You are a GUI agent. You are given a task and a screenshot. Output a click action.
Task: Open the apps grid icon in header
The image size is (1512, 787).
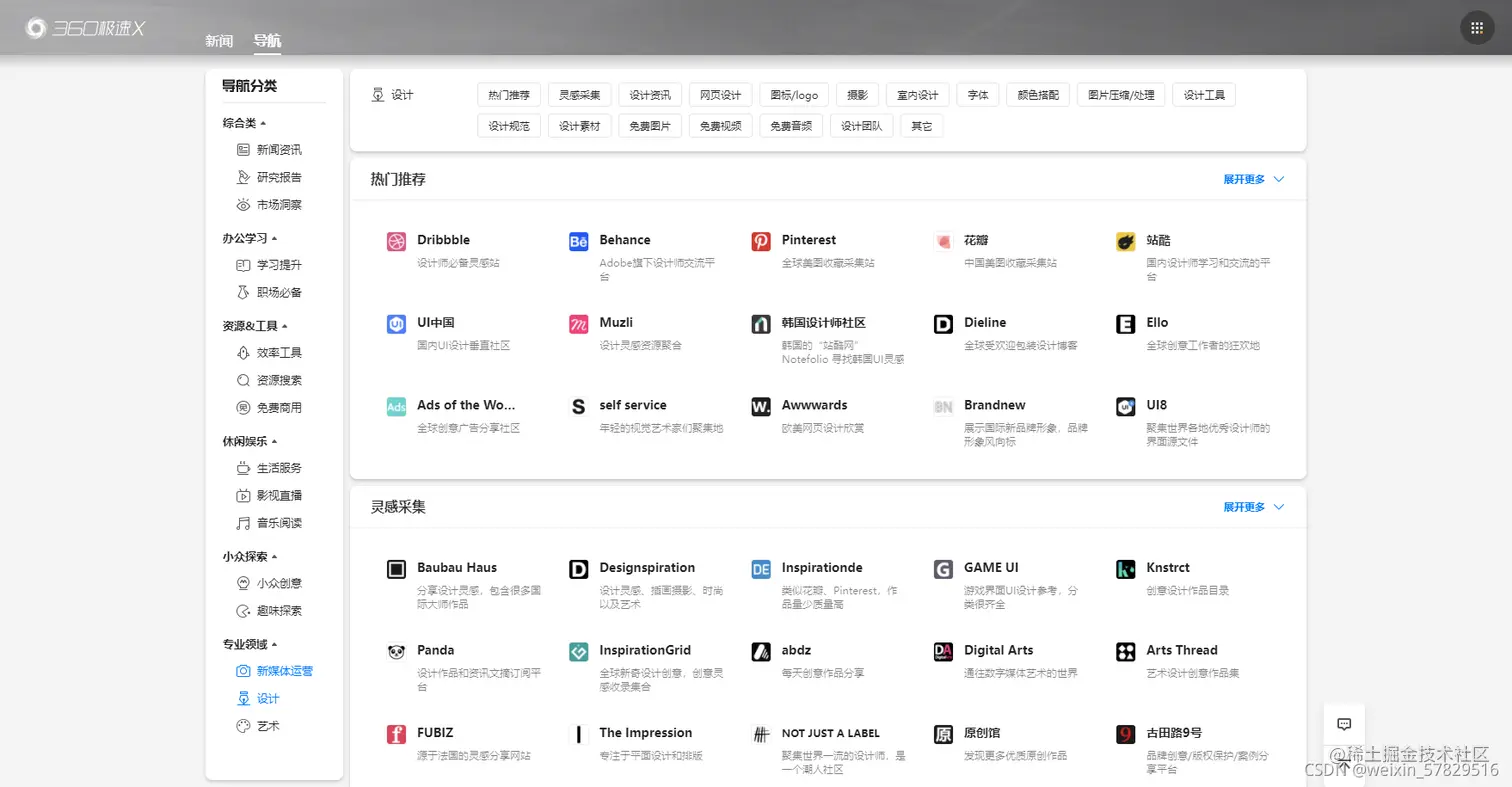click(1477, 28)
